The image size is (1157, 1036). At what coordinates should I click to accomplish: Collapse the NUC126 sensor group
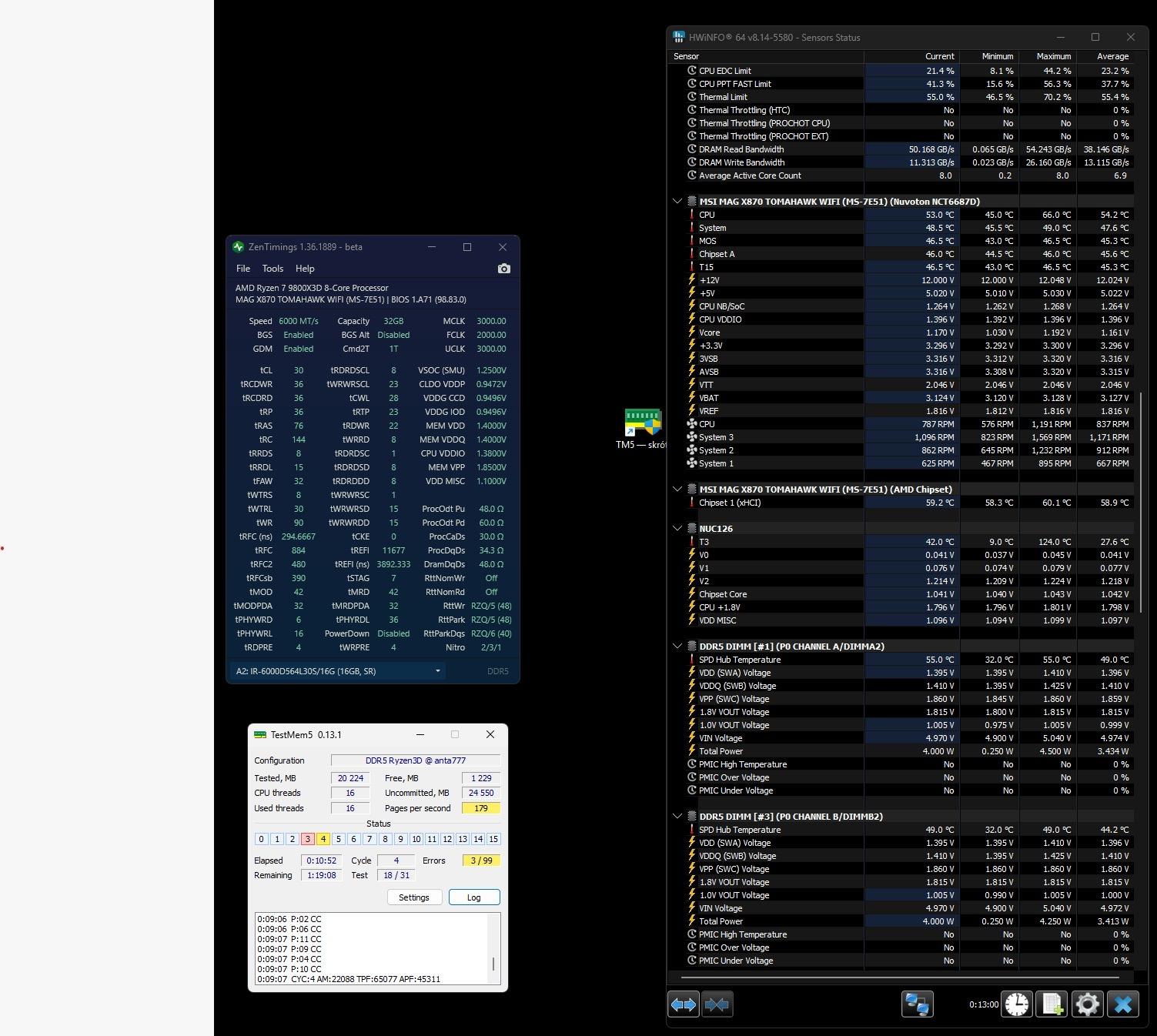(x=677, y=529)
